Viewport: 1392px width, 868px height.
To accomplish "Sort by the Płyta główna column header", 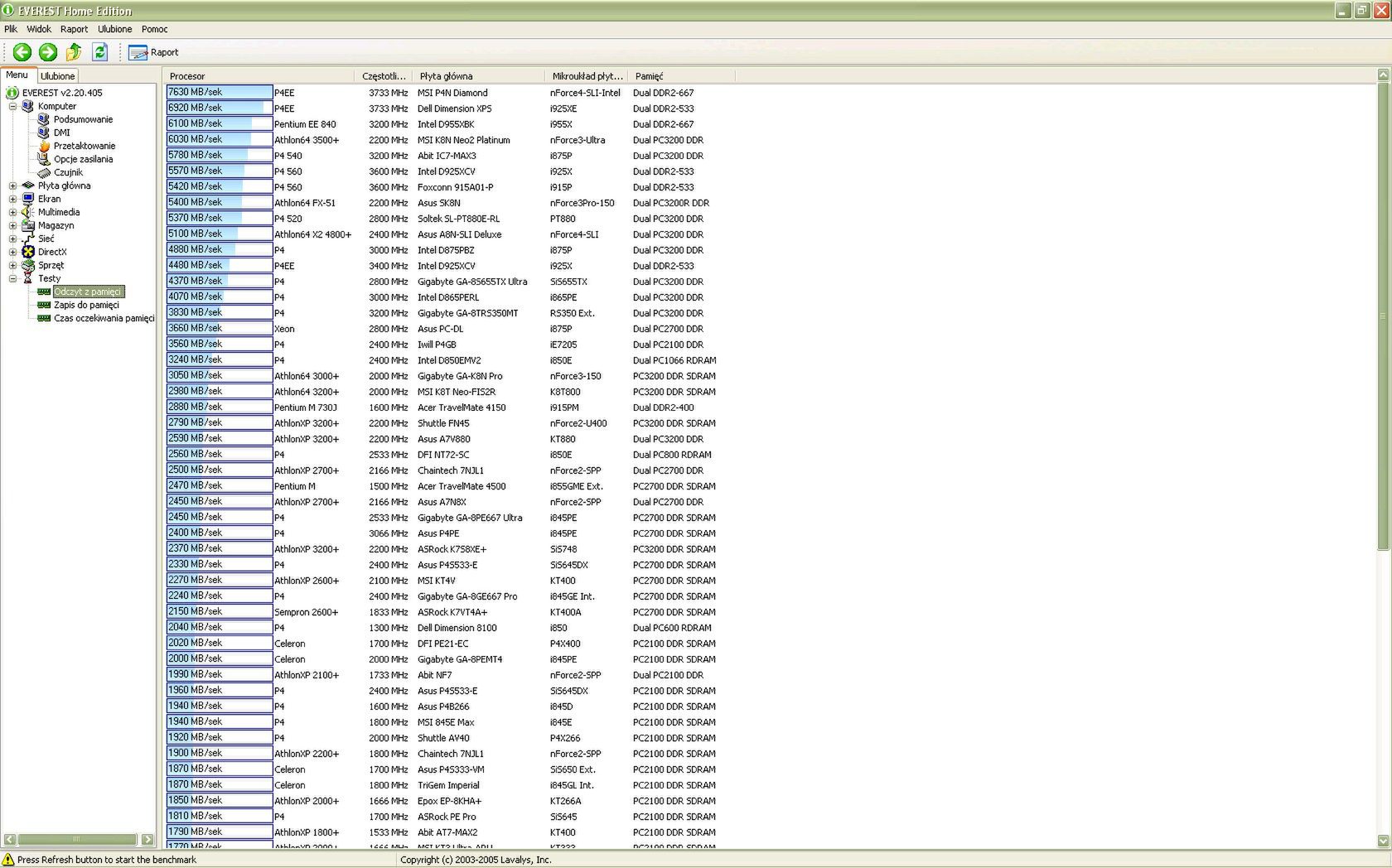I will point(479,76).
